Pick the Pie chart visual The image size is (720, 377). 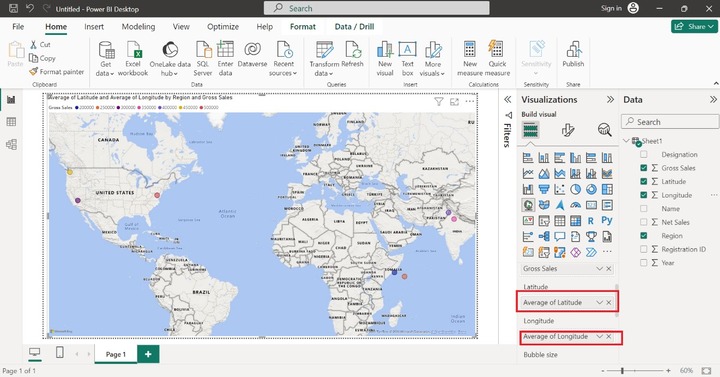(x=575, y=189)
